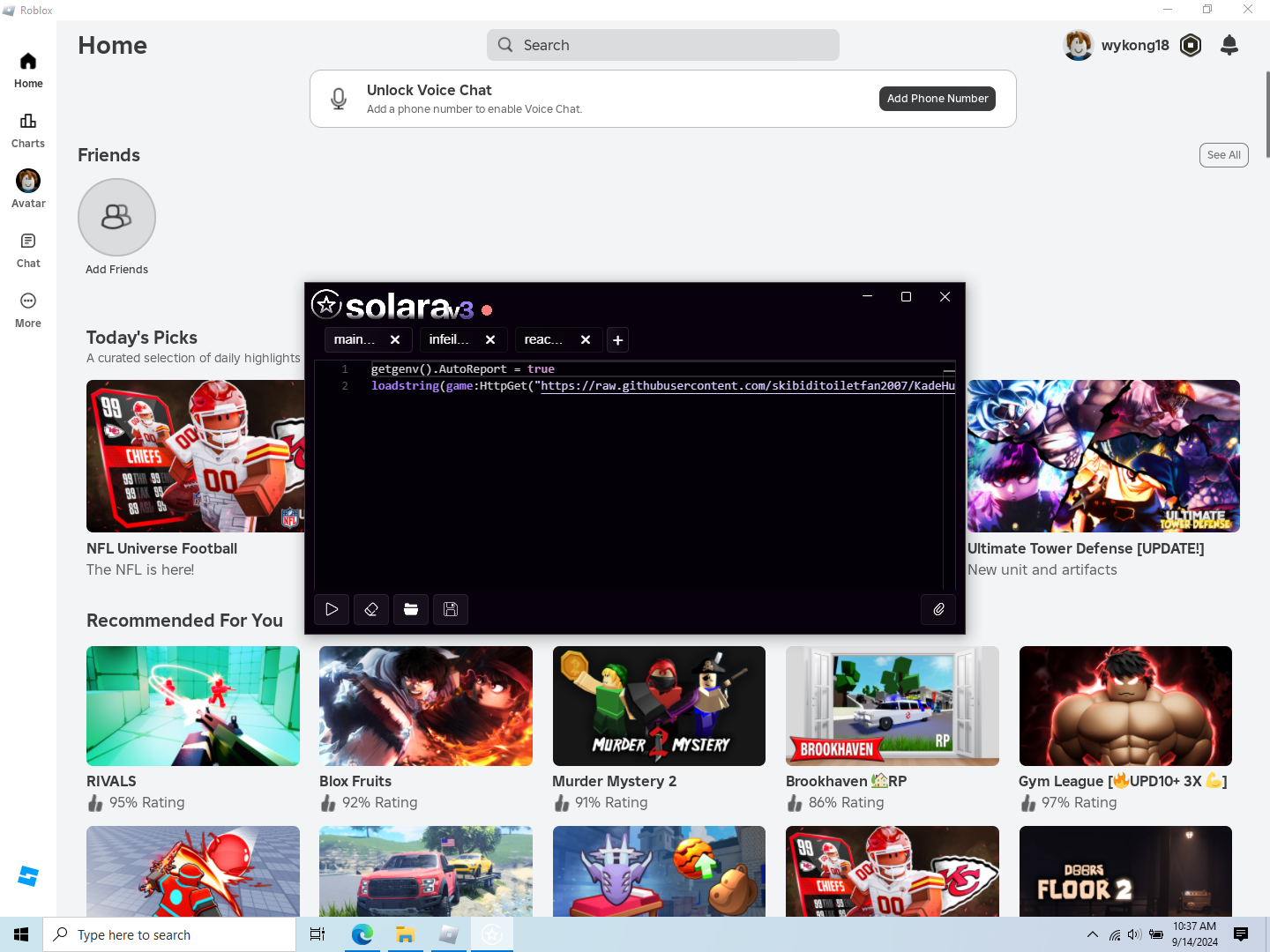Open the Windows action center notifications

1241,934
